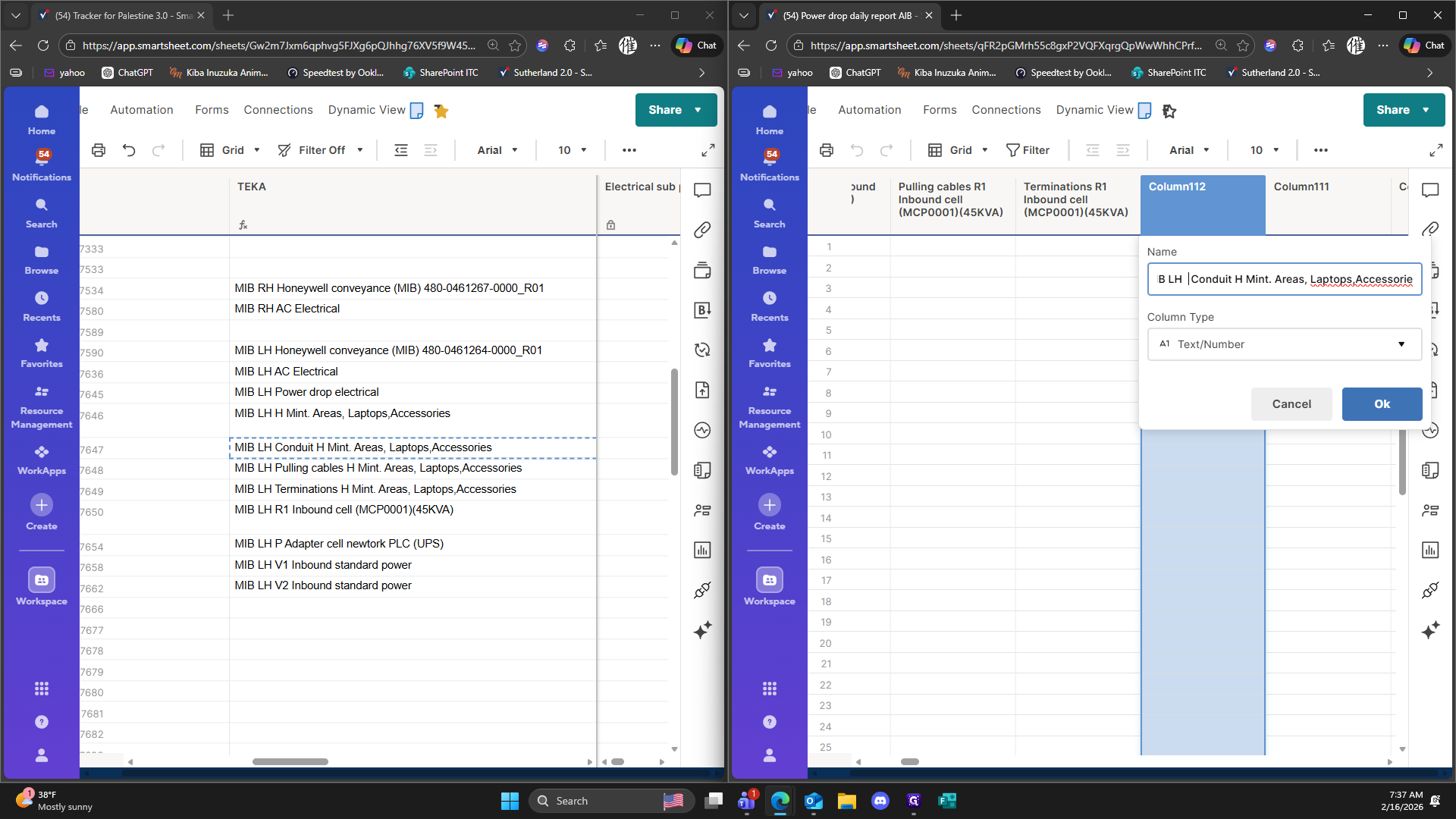Image resolution: width=1456 pixels, height=819 pixels.
Task: Open the Forms menu in right window
Action: point(940,110)
